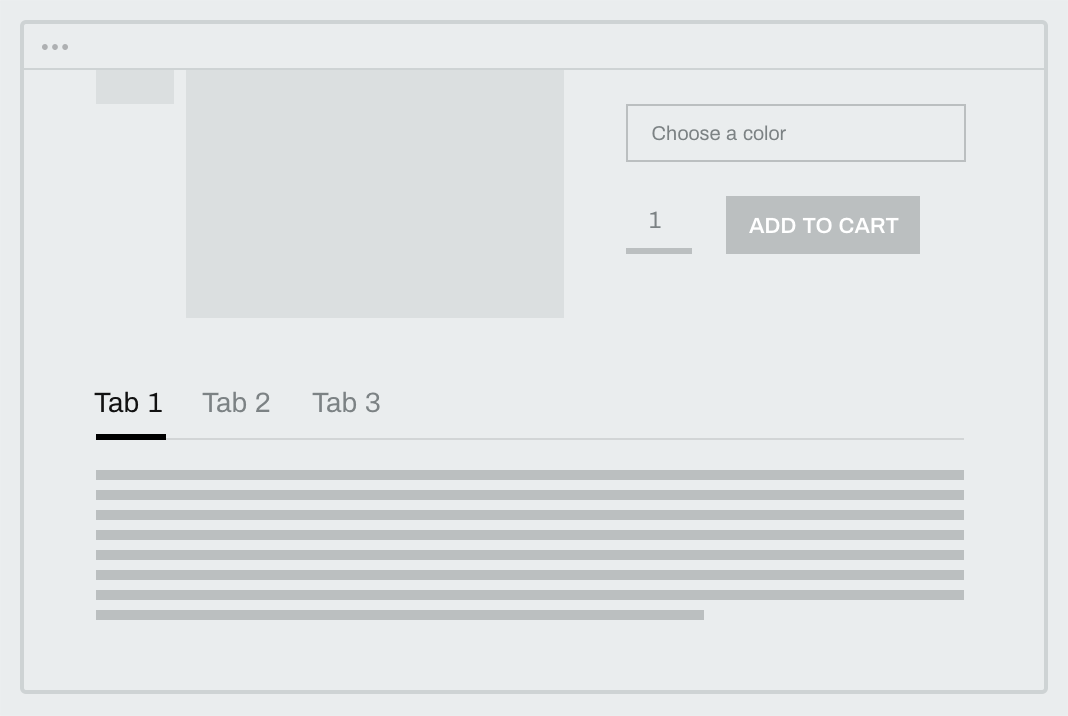The image size is (1068, 716).
Task: Click the large product image placeholder
Action: pos(375,193)
